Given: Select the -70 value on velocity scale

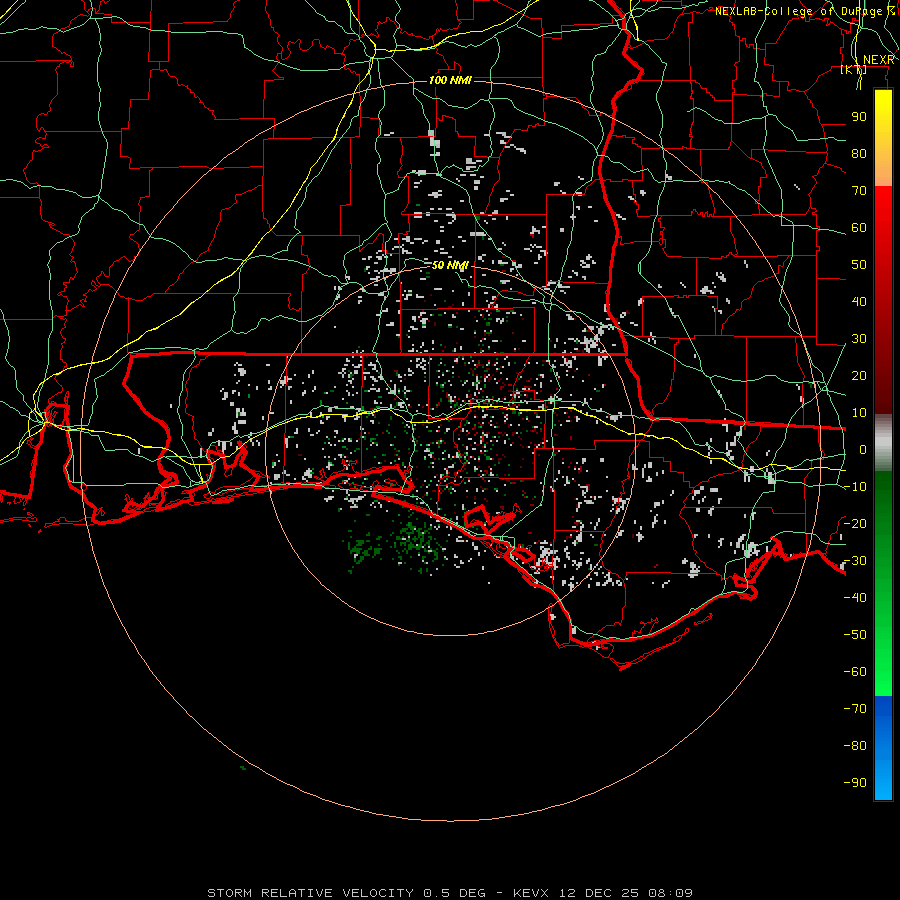Looking at the screenshot, I should pyautogui.click(x=855, y=708).
